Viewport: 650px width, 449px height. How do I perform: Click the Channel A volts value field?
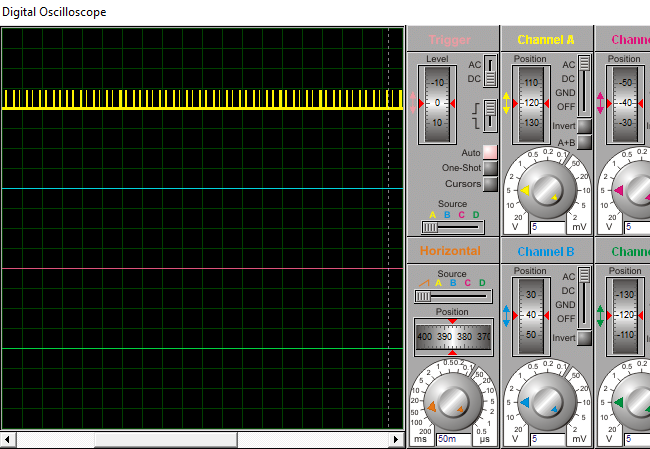click(547, 227)
